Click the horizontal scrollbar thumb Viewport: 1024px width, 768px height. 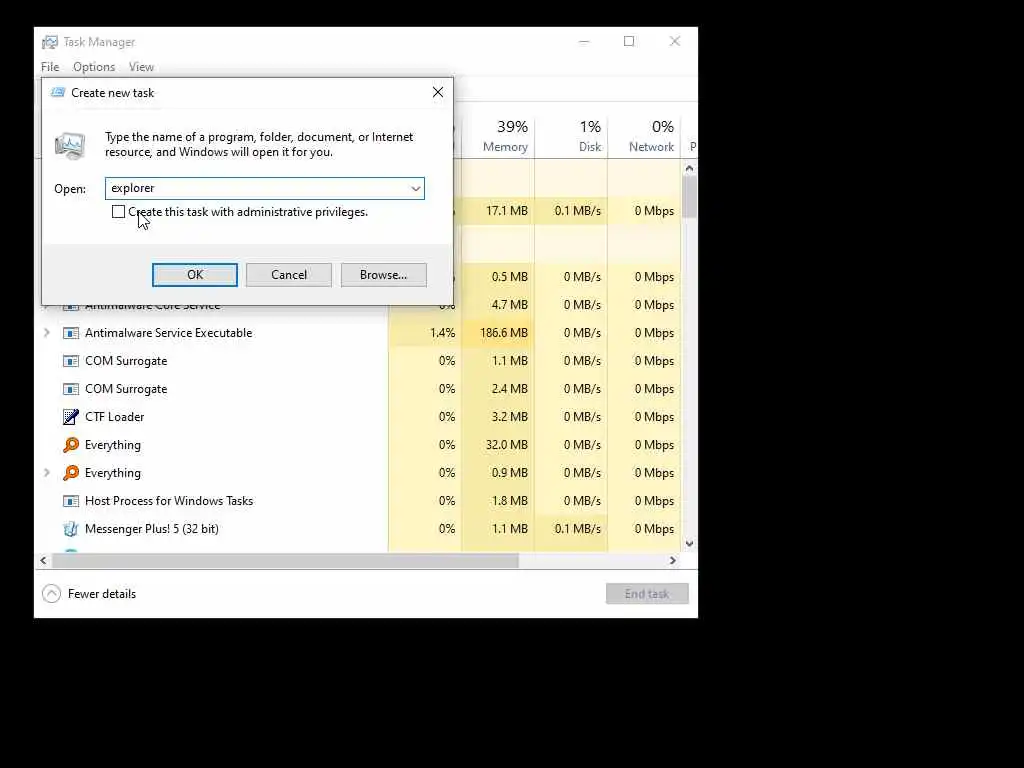click(285, 560)
